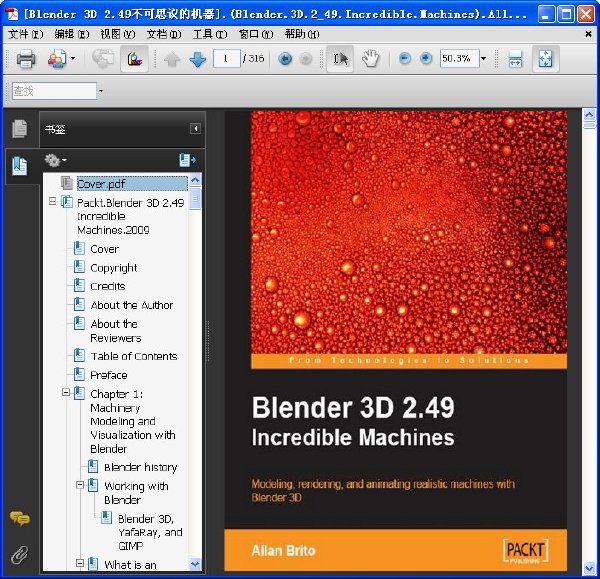
Task: Zoom out with the minus button
Action: [x=404, y=59]
